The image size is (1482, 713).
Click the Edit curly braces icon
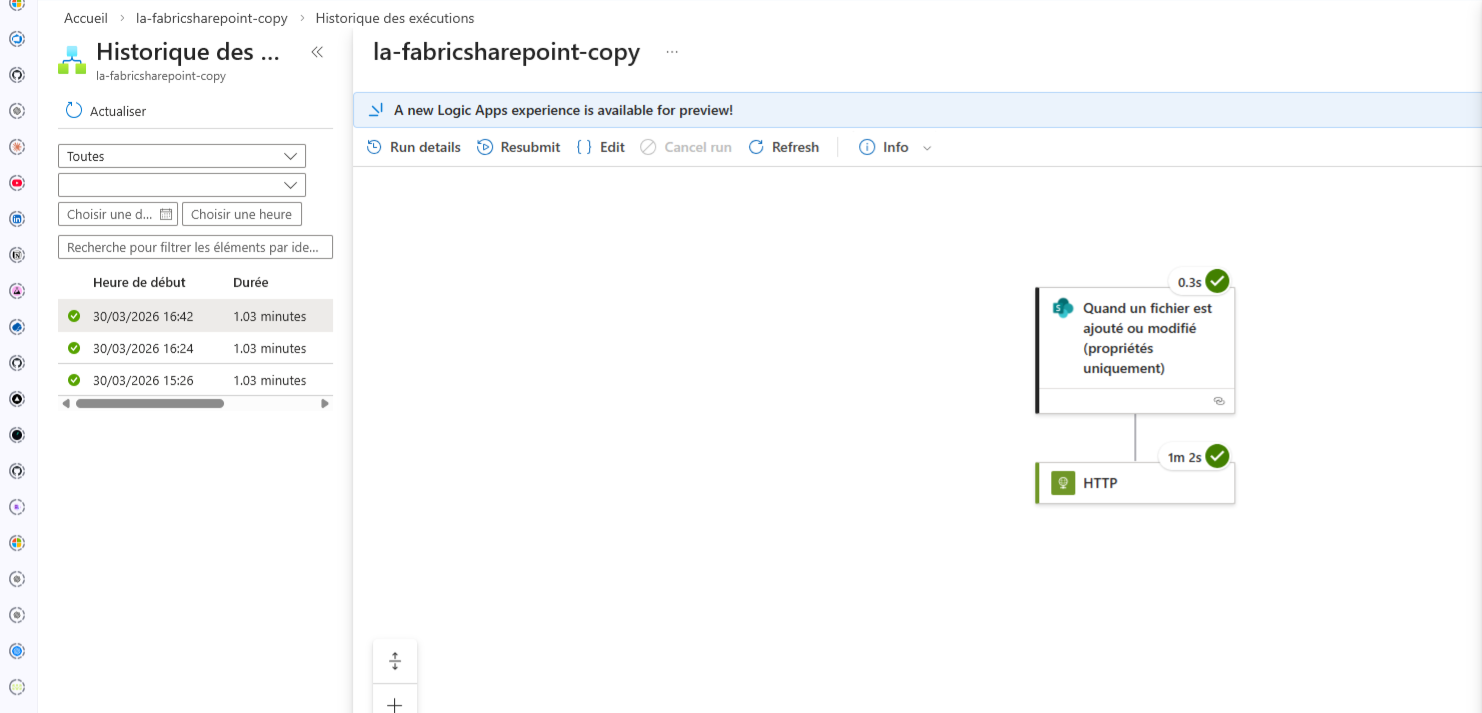[x=584, y=147]
